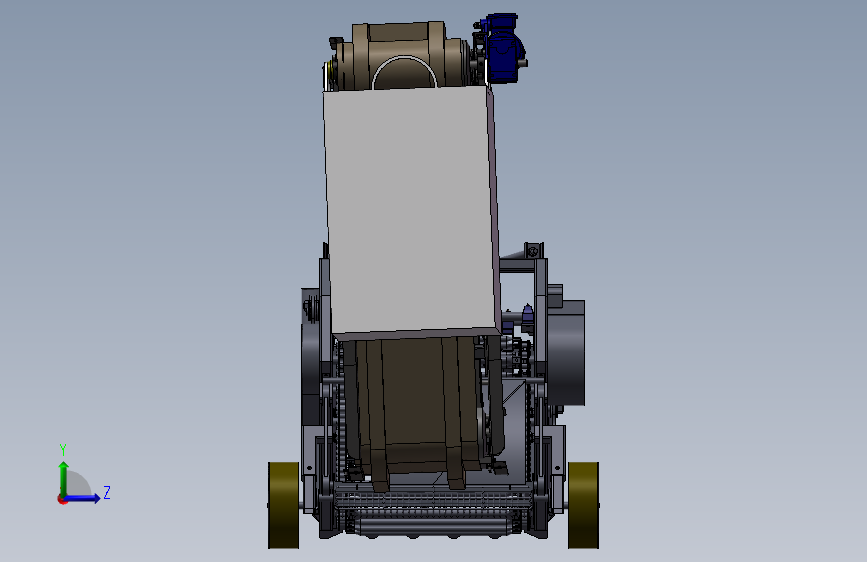Select the dark round housing on right side

click(566, 354)
